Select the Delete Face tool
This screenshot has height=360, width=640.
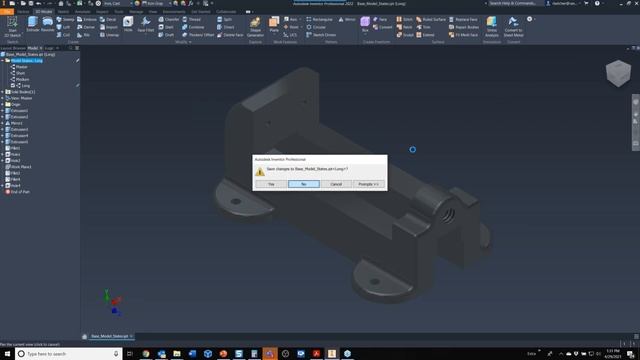click(231, 35)
